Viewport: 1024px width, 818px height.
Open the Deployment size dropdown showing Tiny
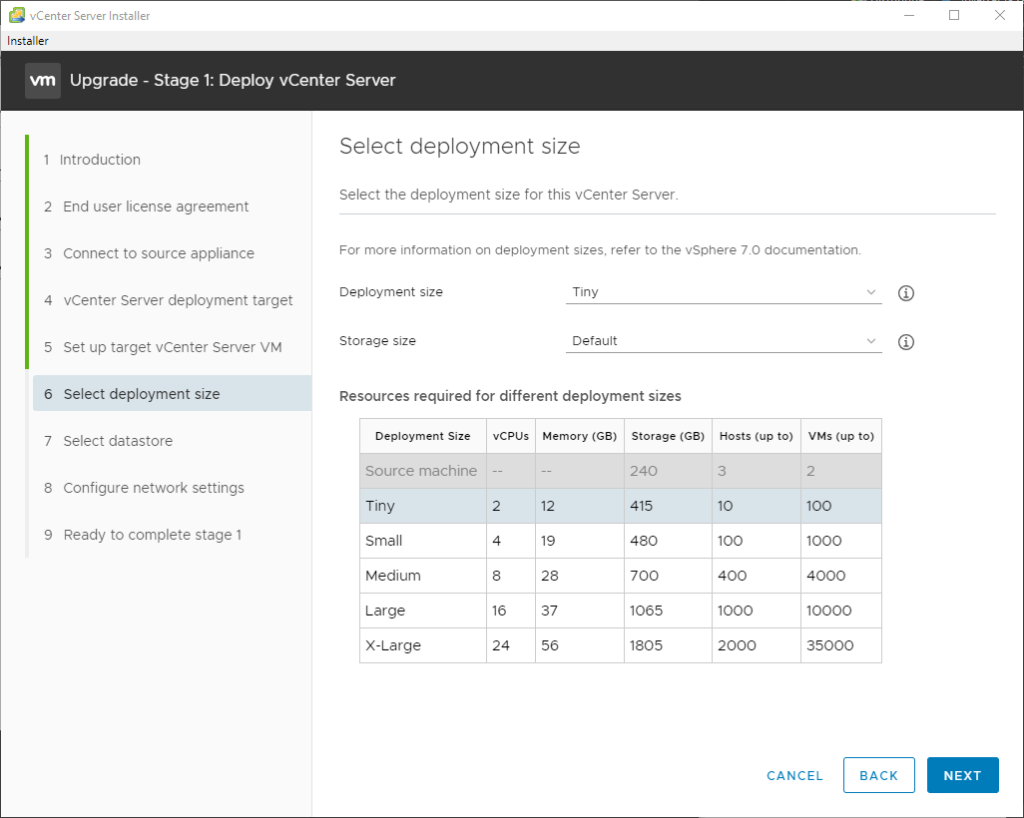724,292
